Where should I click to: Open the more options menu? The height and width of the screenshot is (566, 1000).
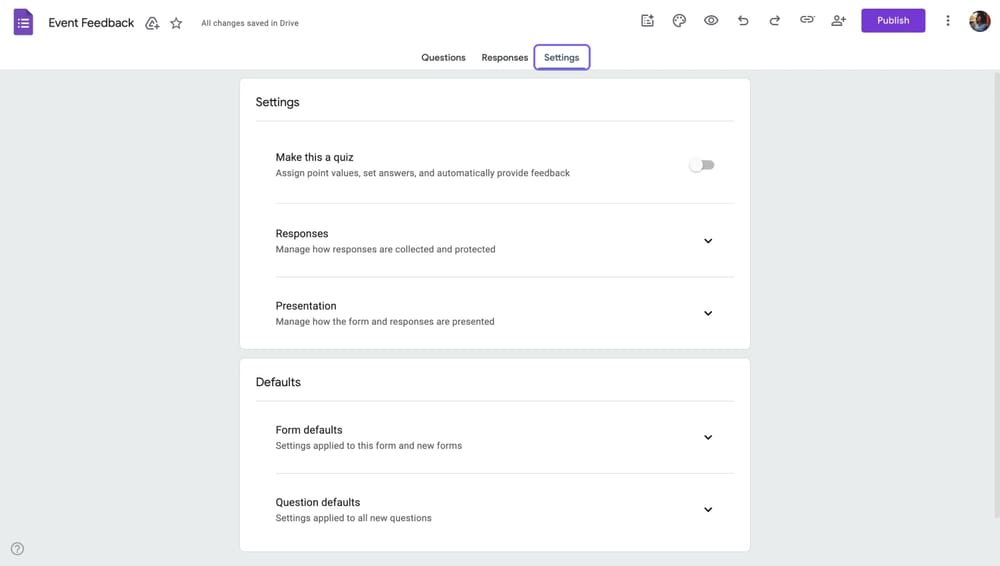[948, 20]
